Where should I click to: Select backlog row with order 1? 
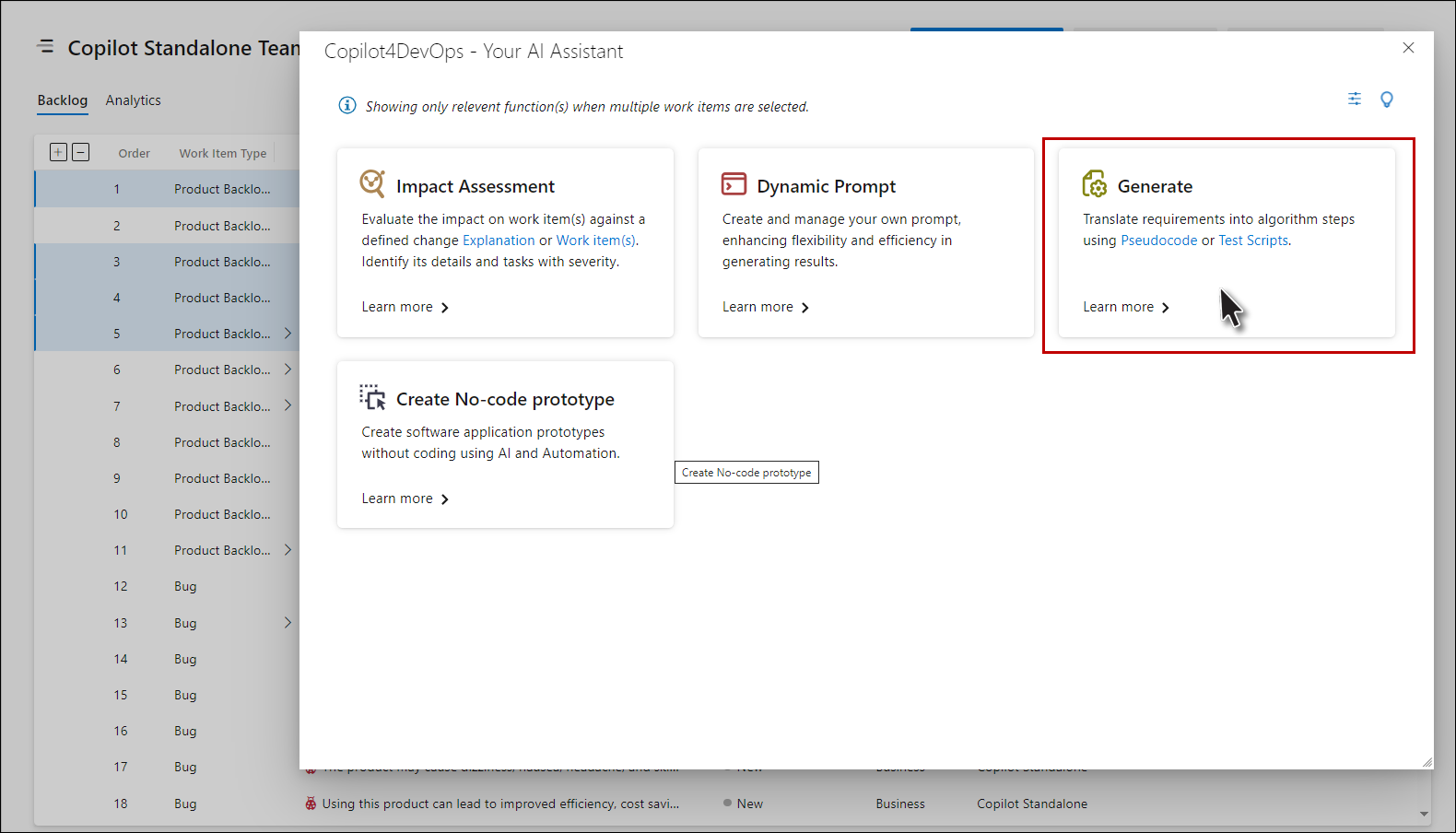tap(167, 189)
